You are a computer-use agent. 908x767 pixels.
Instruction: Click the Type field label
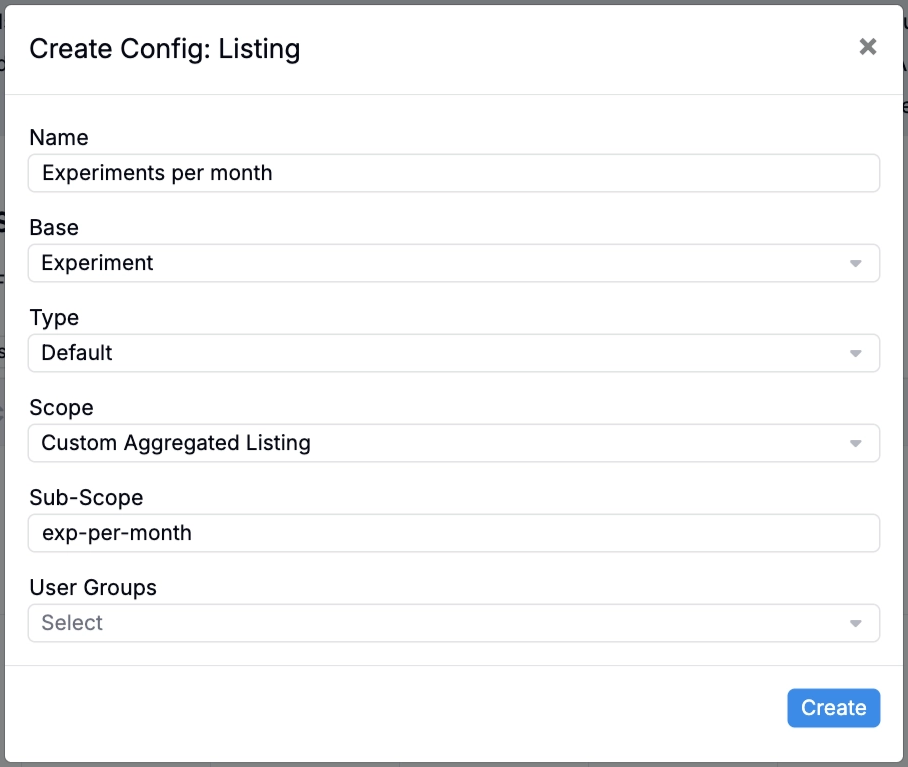pos(54,318)
